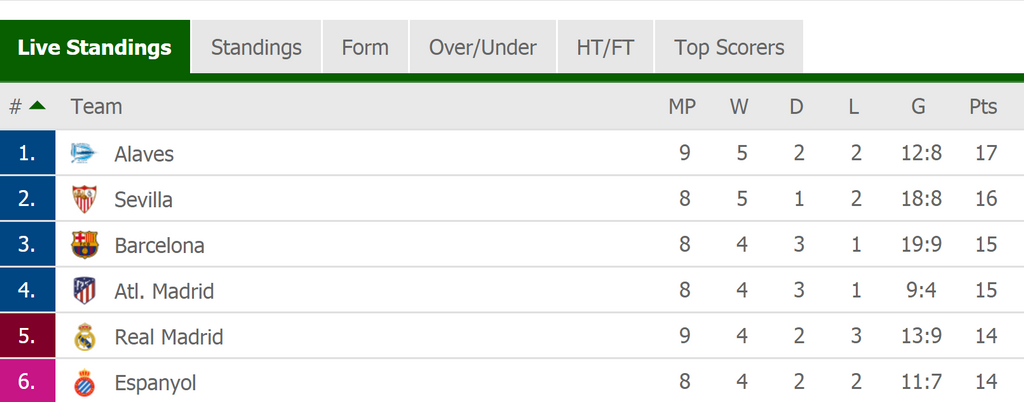Click the Barcelona club crest icon

point(85,245)
